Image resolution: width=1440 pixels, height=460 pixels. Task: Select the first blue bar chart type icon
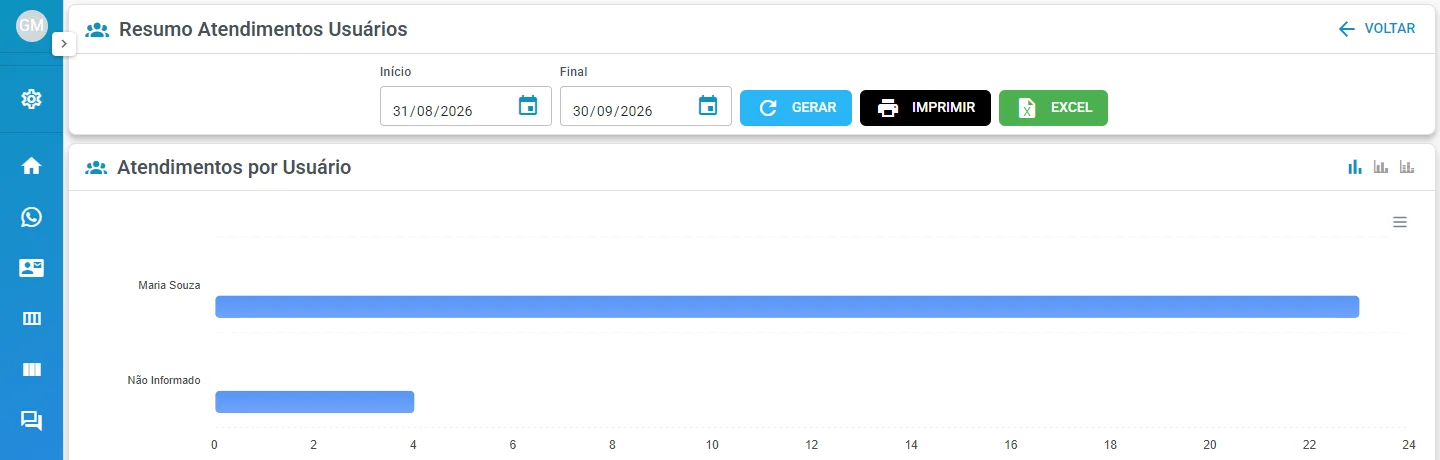(1355, 167)
